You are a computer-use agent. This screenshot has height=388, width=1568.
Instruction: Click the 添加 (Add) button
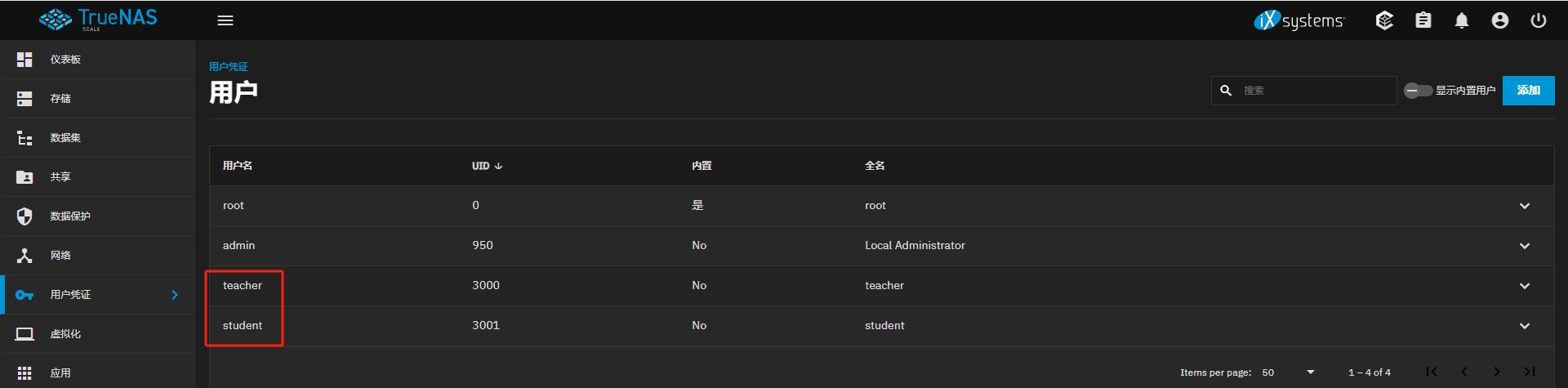[1528, 91]
